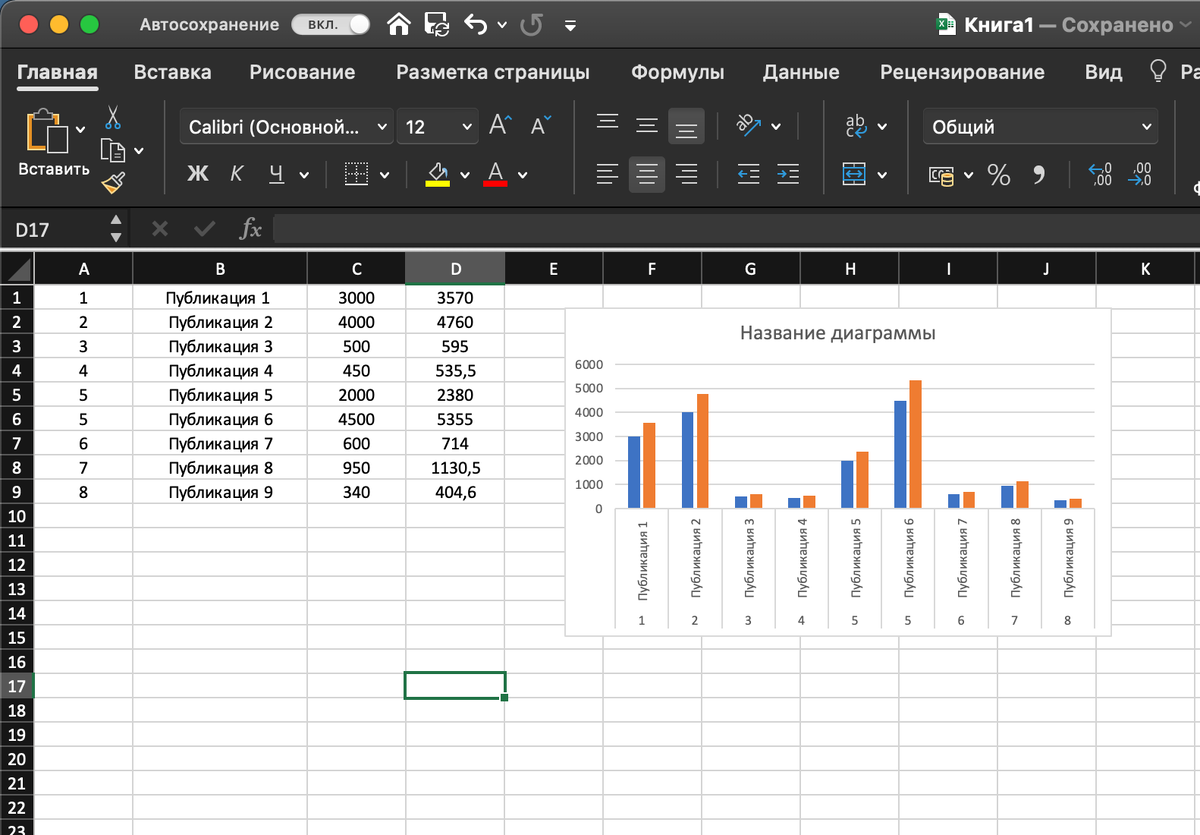Image resolution: width=1200 pixels, height=835 pixels.
Task: Expand the Вставить paste options arrow
Action: click(80, 128)
